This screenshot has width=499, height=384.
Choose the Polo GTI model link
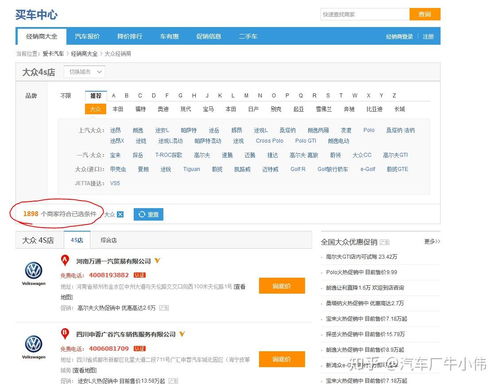click(305, 141)
